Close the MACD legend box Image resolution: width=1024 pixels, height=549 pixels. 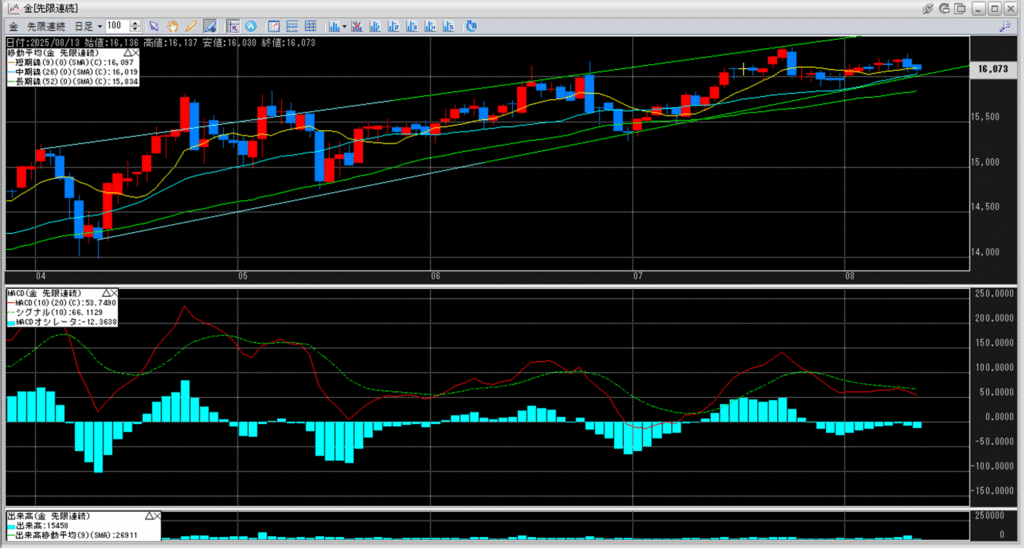pos(113,293)
